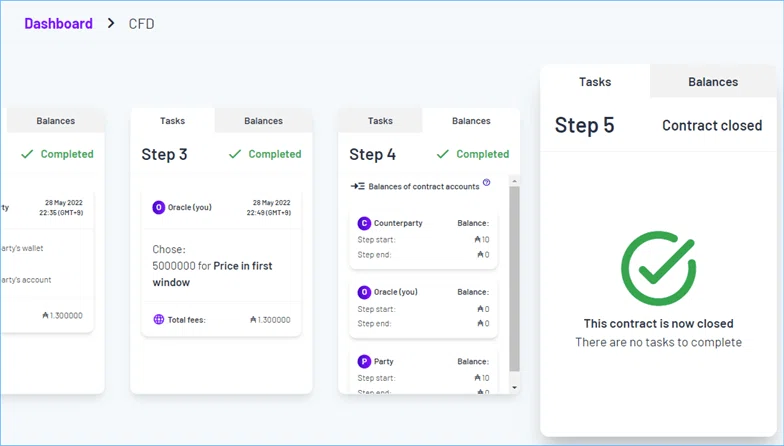784x446 pixels.
Task: Click Party Step start balance 10
Action: click(482, 378)
